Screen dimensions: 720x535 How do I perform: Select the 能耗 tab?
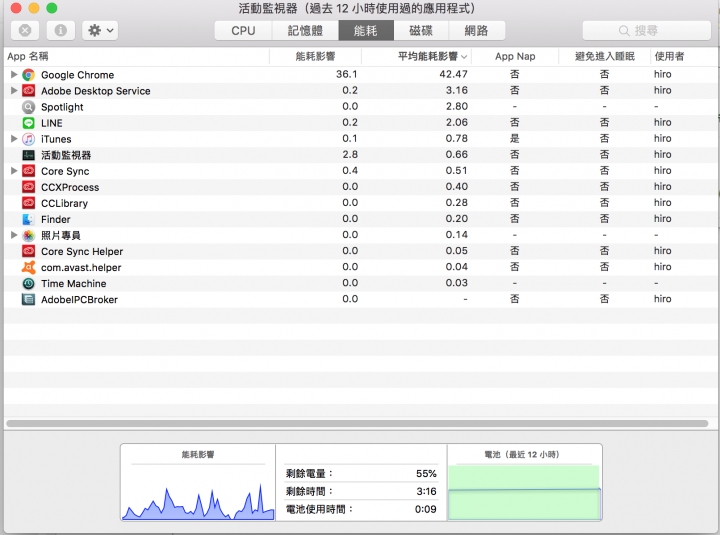[366, 30]
